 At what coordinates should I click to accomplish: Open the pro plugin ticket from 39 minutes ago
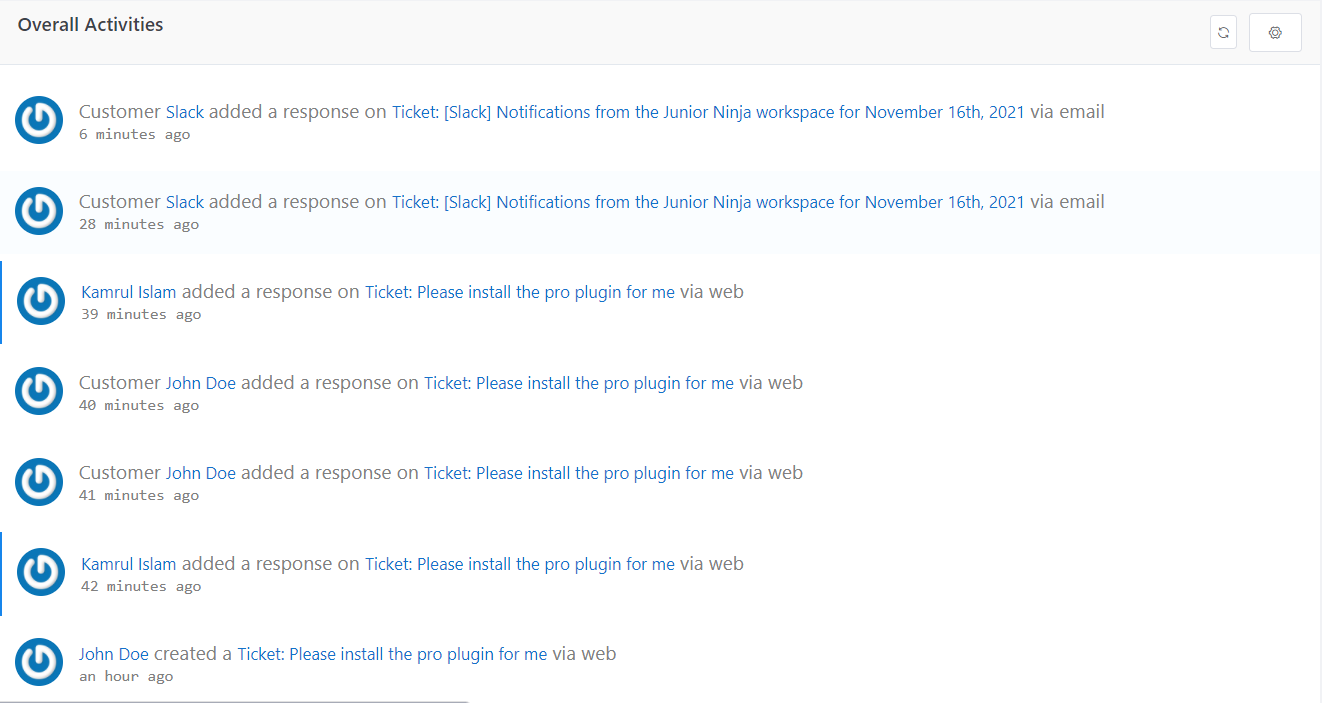click(x=519, y=292)
